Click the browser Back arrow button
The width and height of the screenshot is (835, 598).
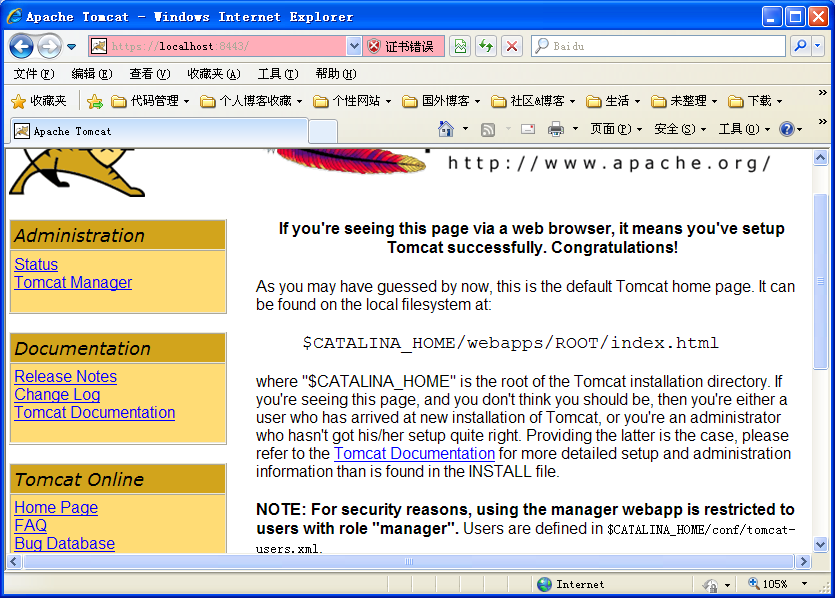(x=22, y=46)
